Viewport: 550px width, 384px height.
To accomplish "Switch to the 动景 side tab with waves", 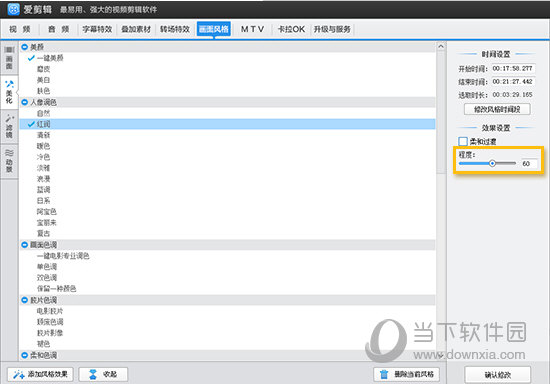I will pyautogui.click(x=9, y=161).
